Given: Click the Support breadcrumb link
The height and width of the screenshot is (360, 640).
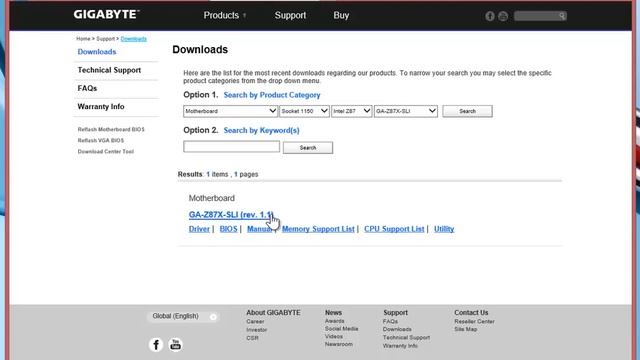Looking at the screenshot, I should click(x=105, y=39).
